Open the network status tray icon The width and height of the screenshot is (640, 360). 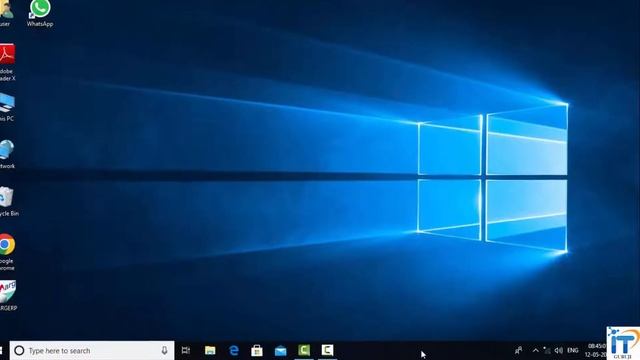point(547,350)
